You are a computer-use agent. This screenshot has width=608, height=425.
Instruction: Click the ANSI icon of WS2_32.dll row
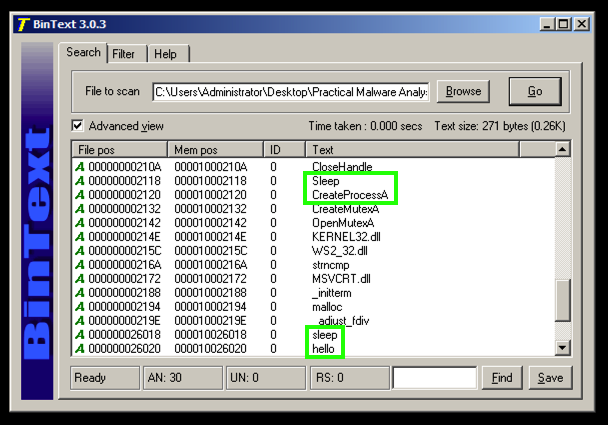(80, 251)
